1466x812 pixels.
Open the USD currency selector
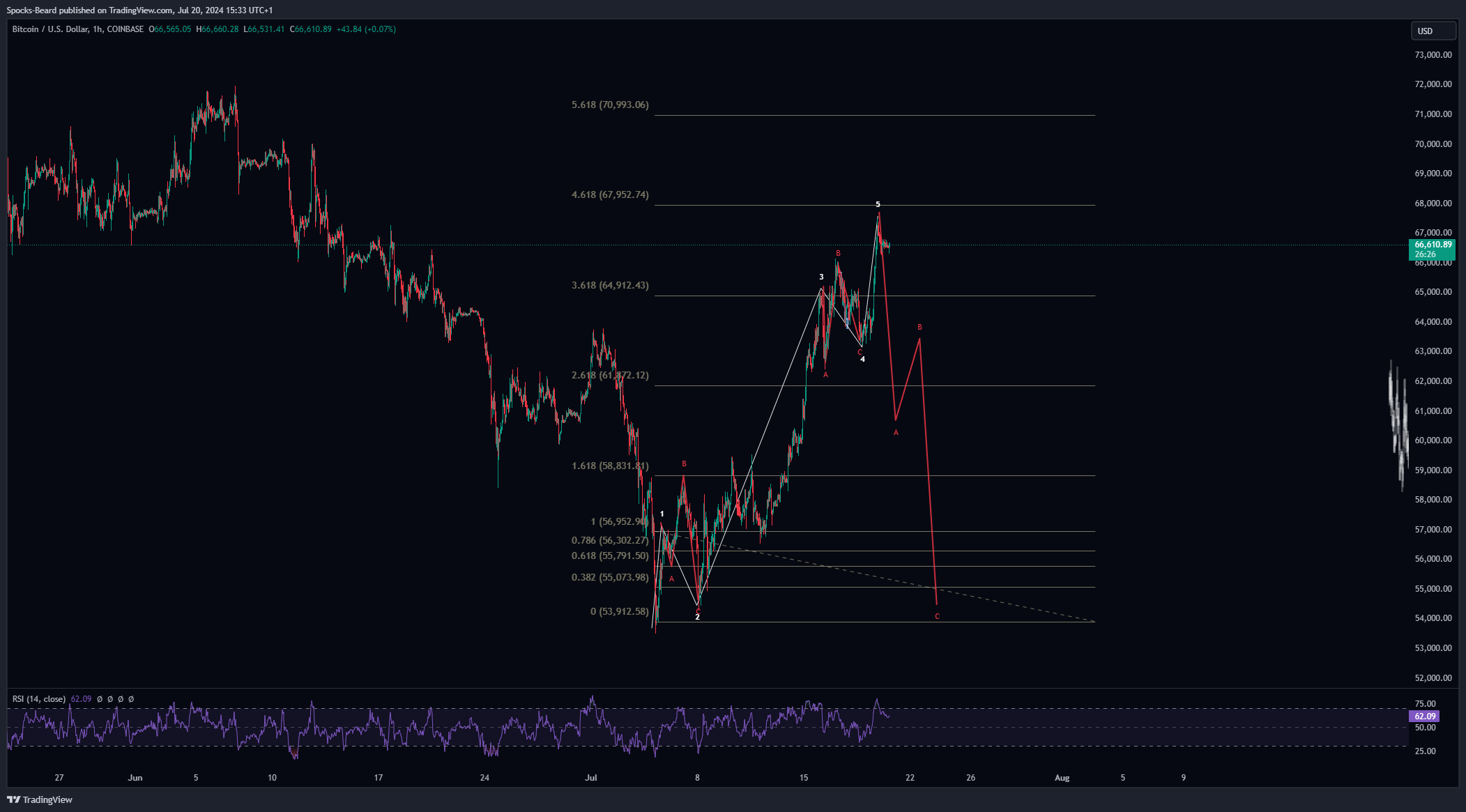click(1433, 31)
